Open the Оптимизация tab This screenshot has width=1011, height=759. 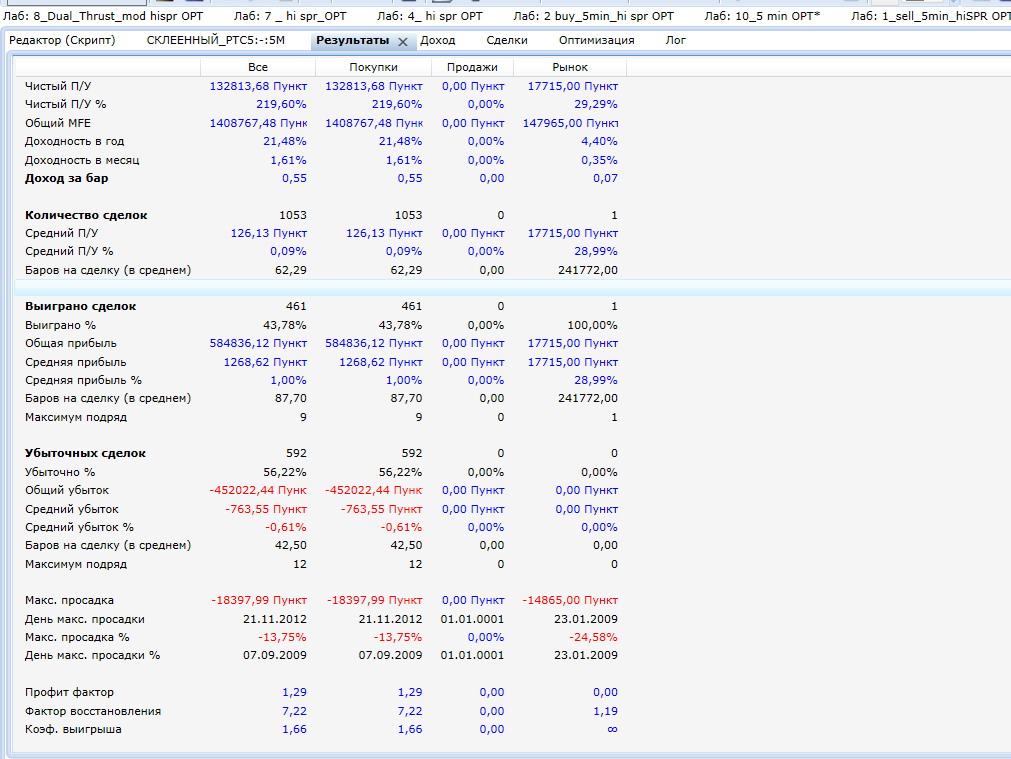[596, 41]
